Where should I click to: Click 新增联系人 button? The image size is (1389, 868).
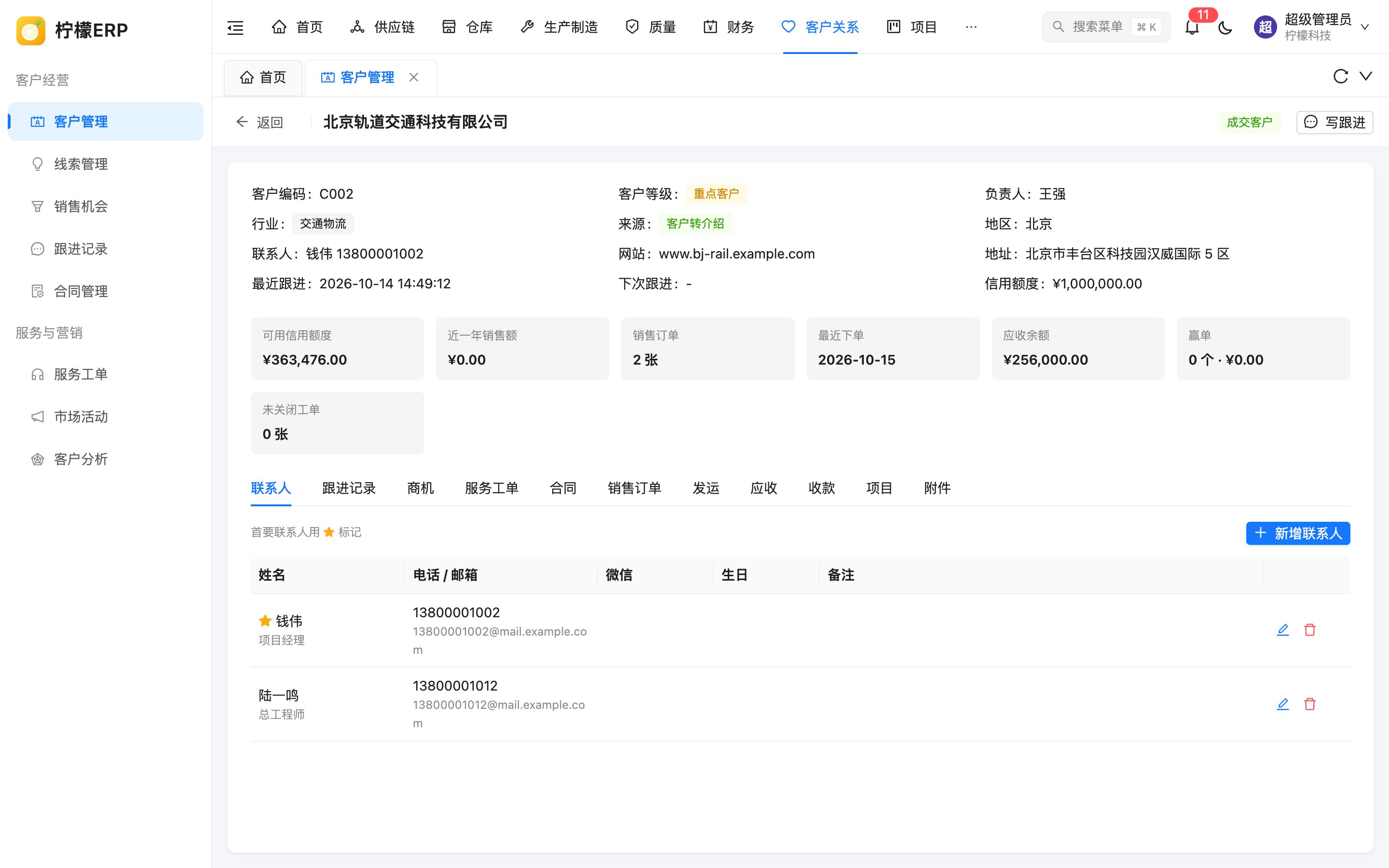pyautogui.click(x=1298, y=533)
